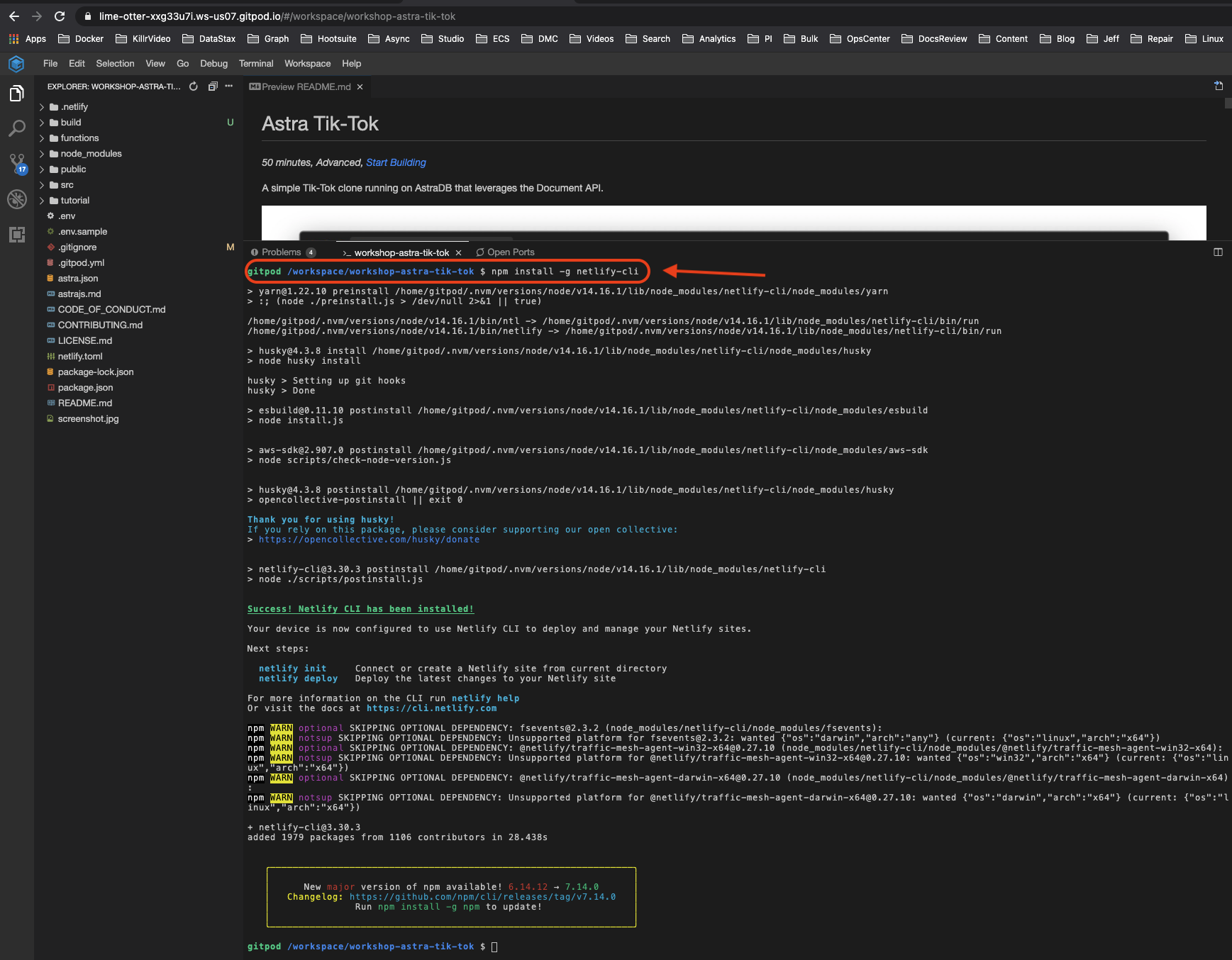
Task: Open the Analytics bookmarks folder
Action: pos(709,39)
